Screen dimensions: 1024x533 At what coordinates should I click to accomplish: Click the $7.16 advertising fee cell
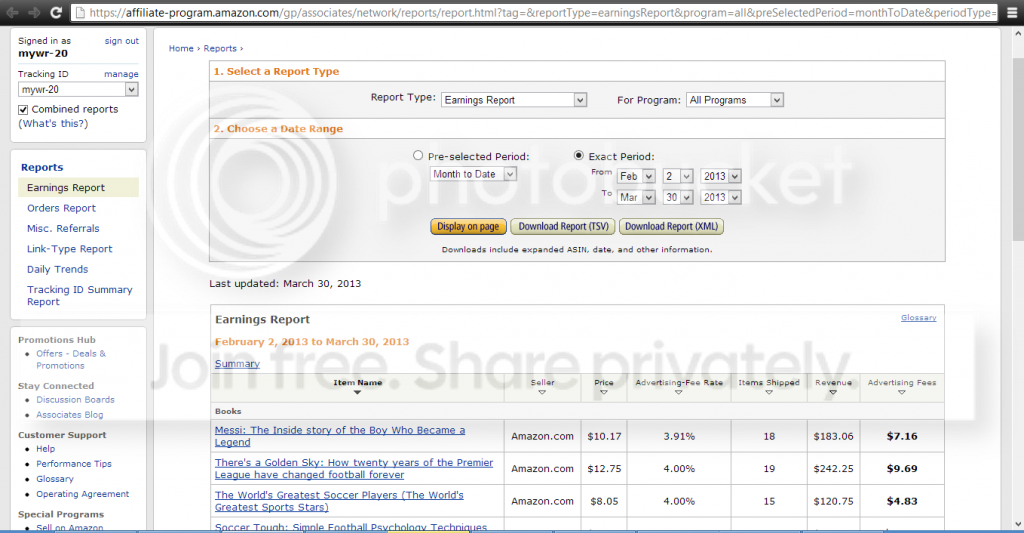click(x=902, y=436)
